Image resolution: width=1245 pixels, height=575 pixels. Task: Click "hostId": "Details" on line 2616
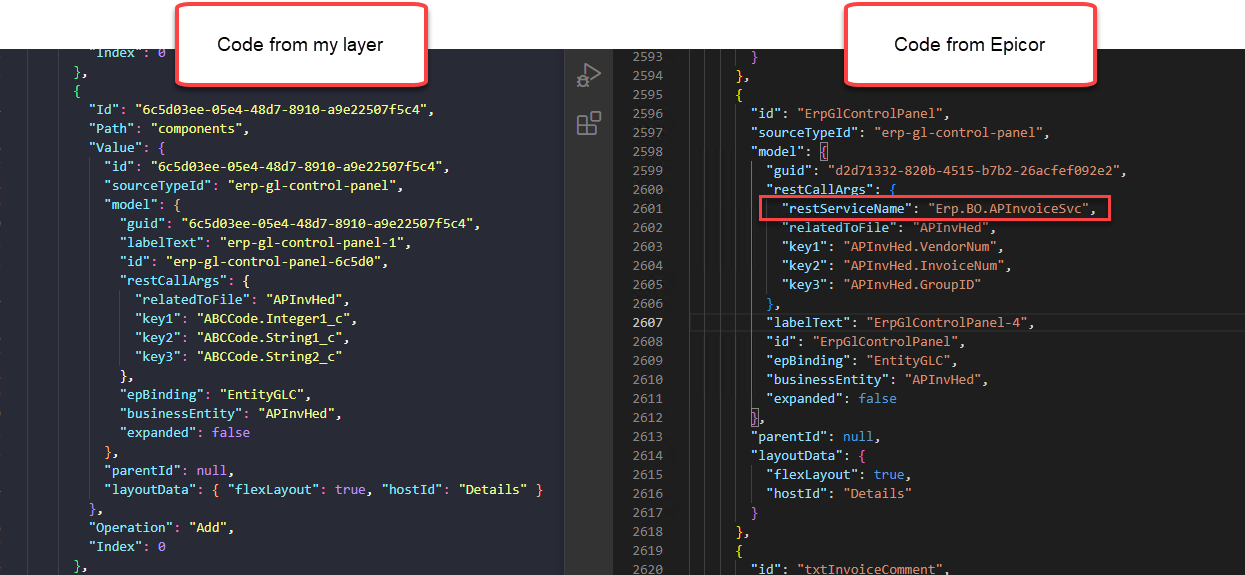[x=839, y=494]
